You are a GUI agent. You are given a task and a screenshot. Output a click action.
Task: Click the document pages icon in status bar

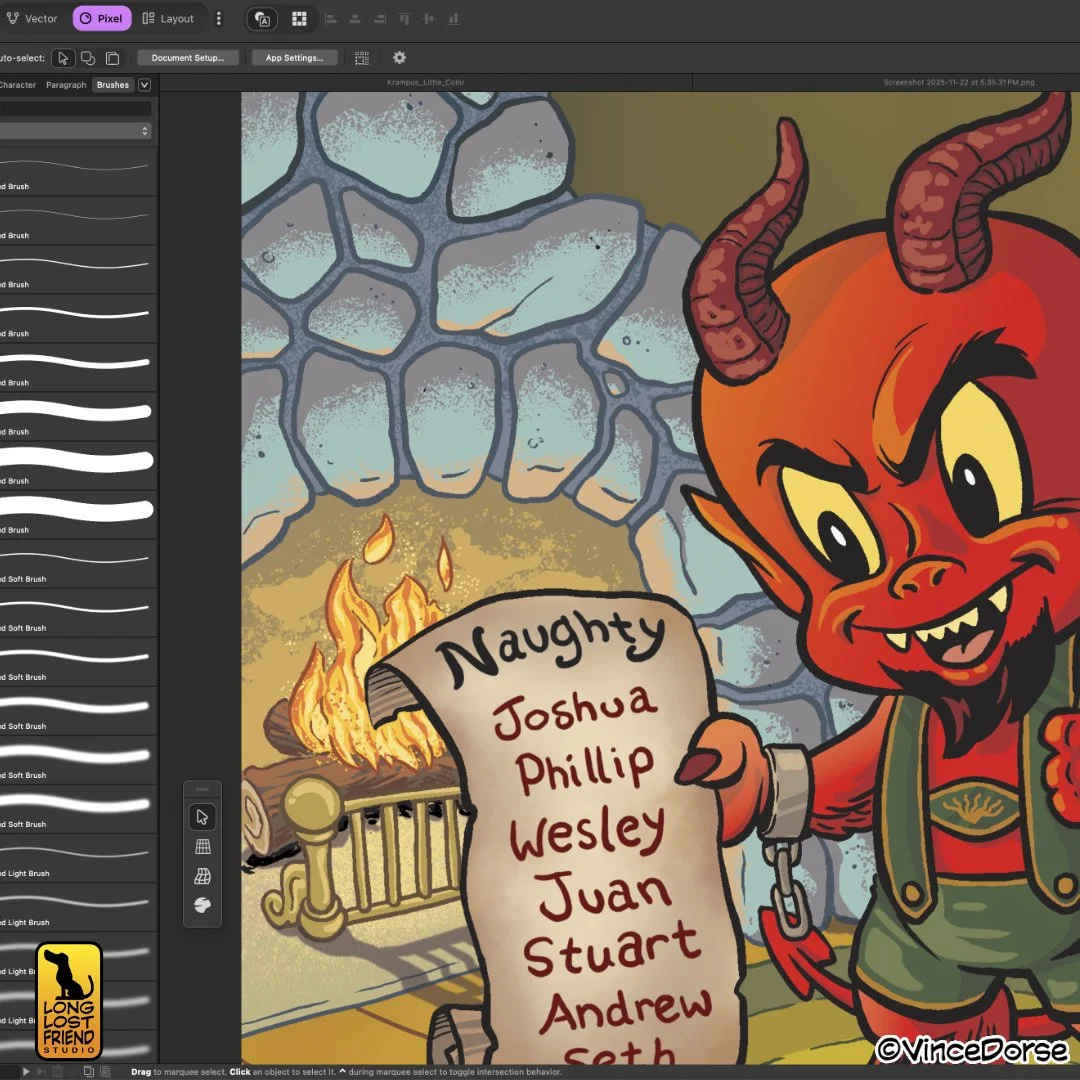[89, 1072]
